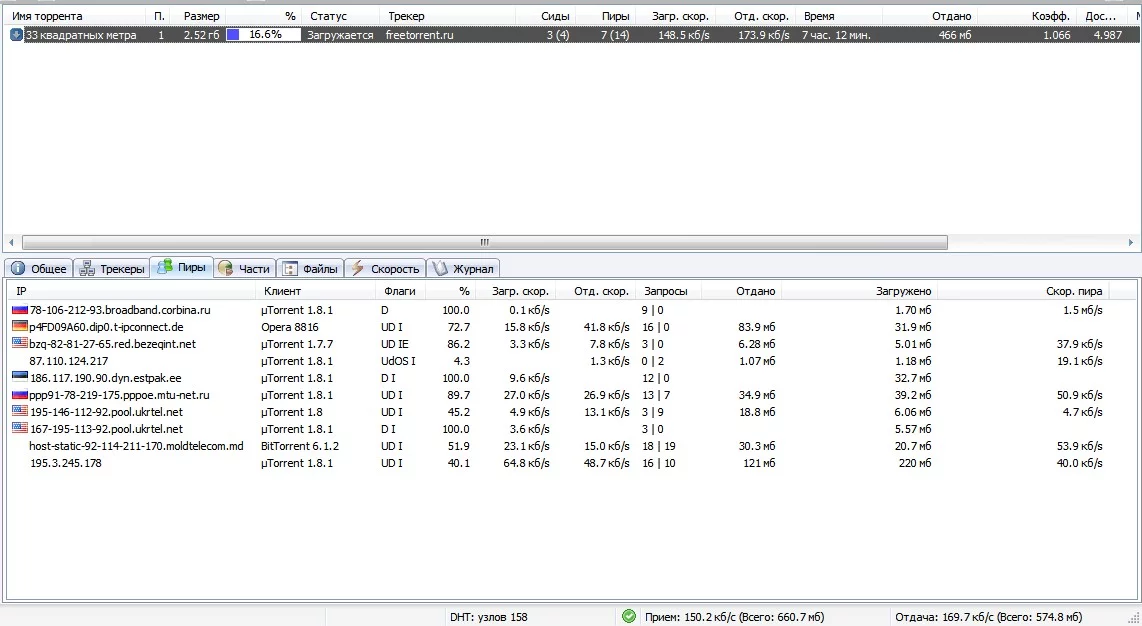Screen dimensions: 1142x626
Task: Click the 64.8 кб/s download speed cell
Action: click(x=527, y=463)
